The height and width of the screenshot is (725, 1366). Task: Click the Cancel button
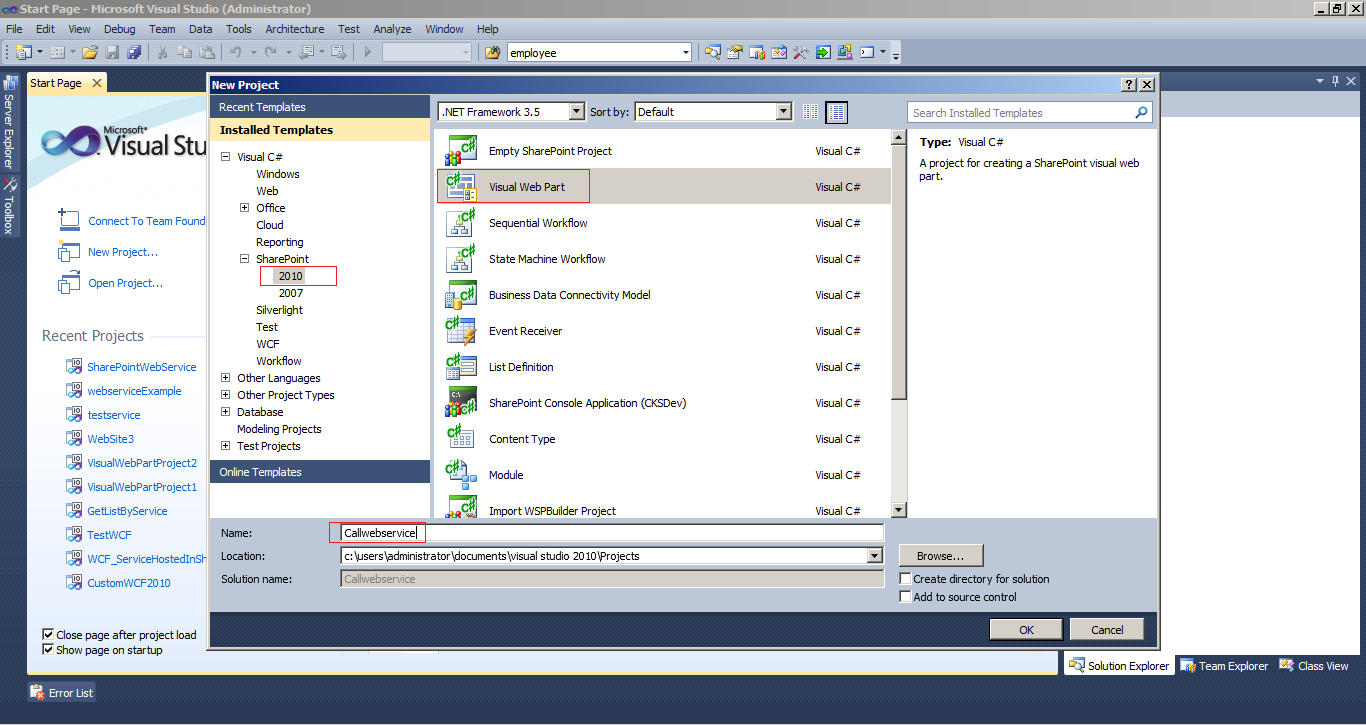[1107, 630]
